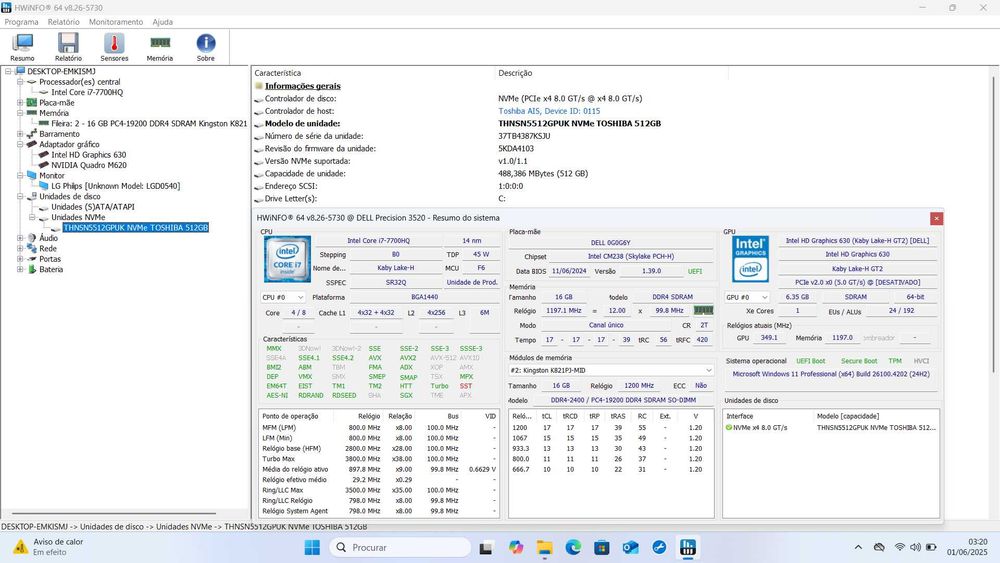Collapse the DESKTOP-EMKISMJ root node

[x=8, y=71]
